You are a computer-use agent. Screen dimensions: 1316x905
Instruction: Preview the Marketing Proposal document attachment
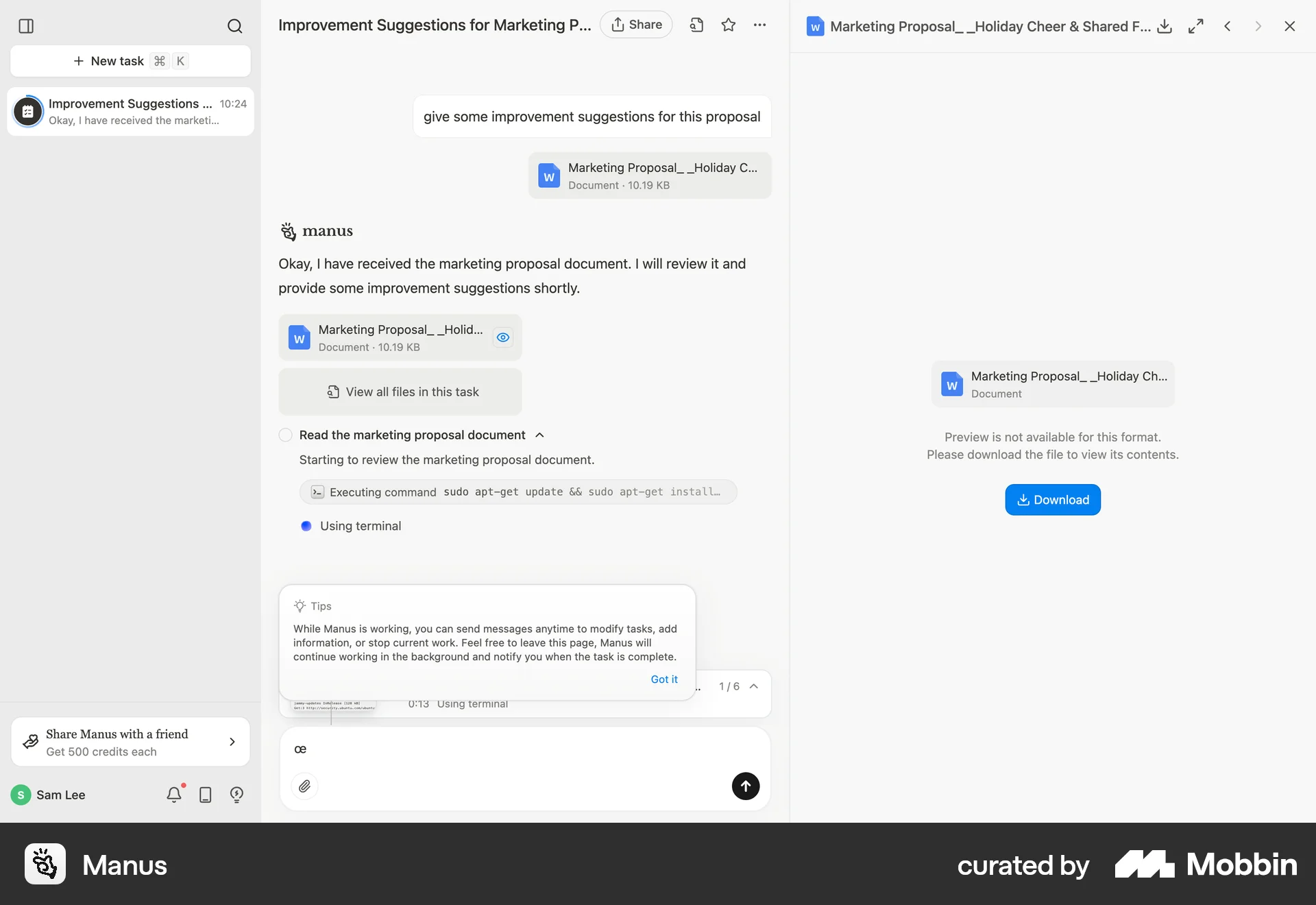pos(503,337)
